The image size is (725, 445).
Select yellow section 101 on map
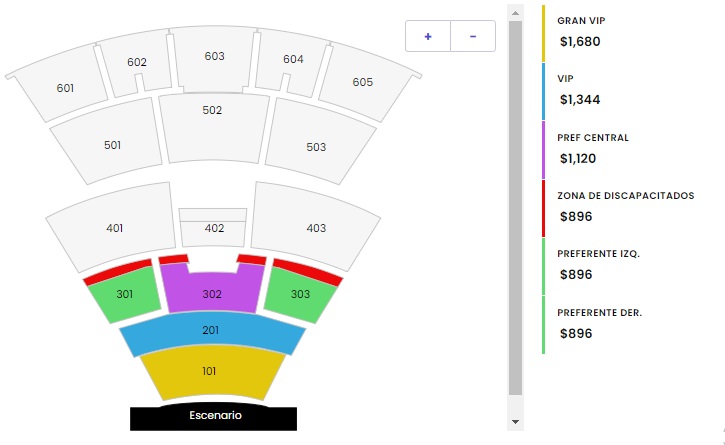(x=212, y=372)
